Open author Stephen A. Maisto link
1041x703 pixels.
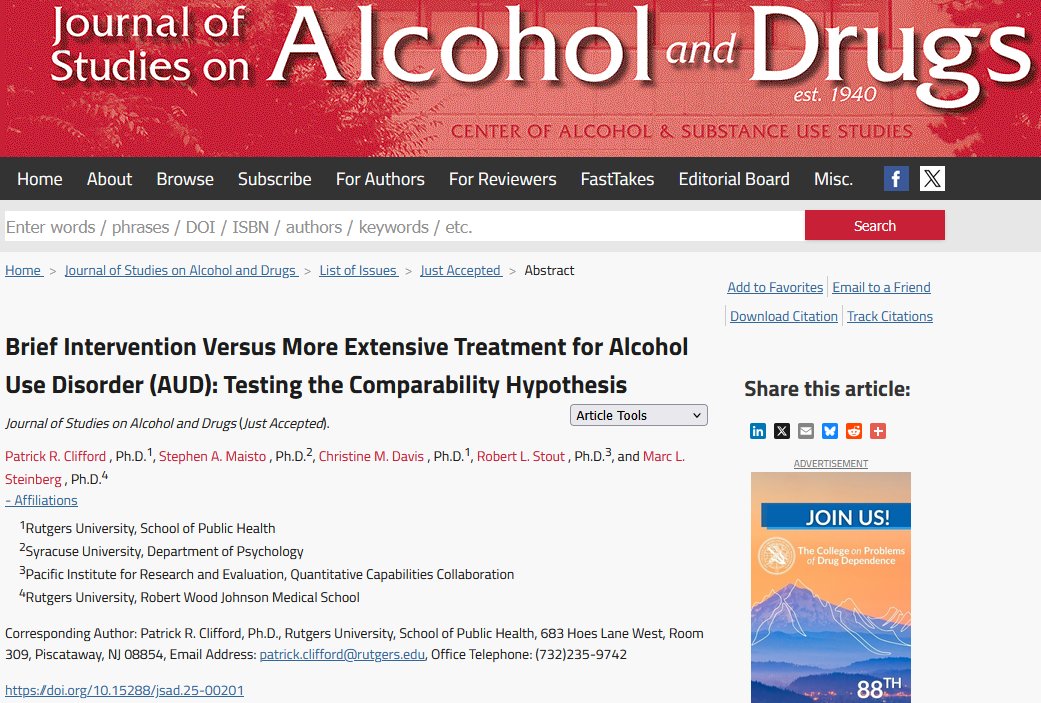coord(212,456)
